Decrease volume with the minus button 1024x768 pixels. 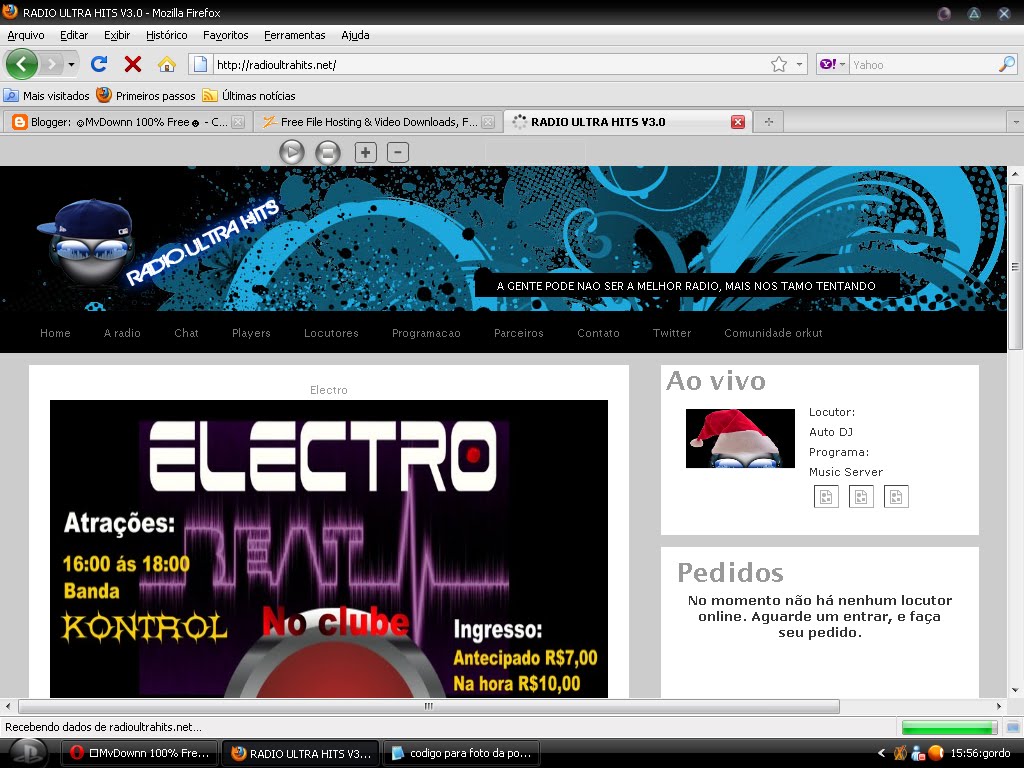tap(398, 152)
